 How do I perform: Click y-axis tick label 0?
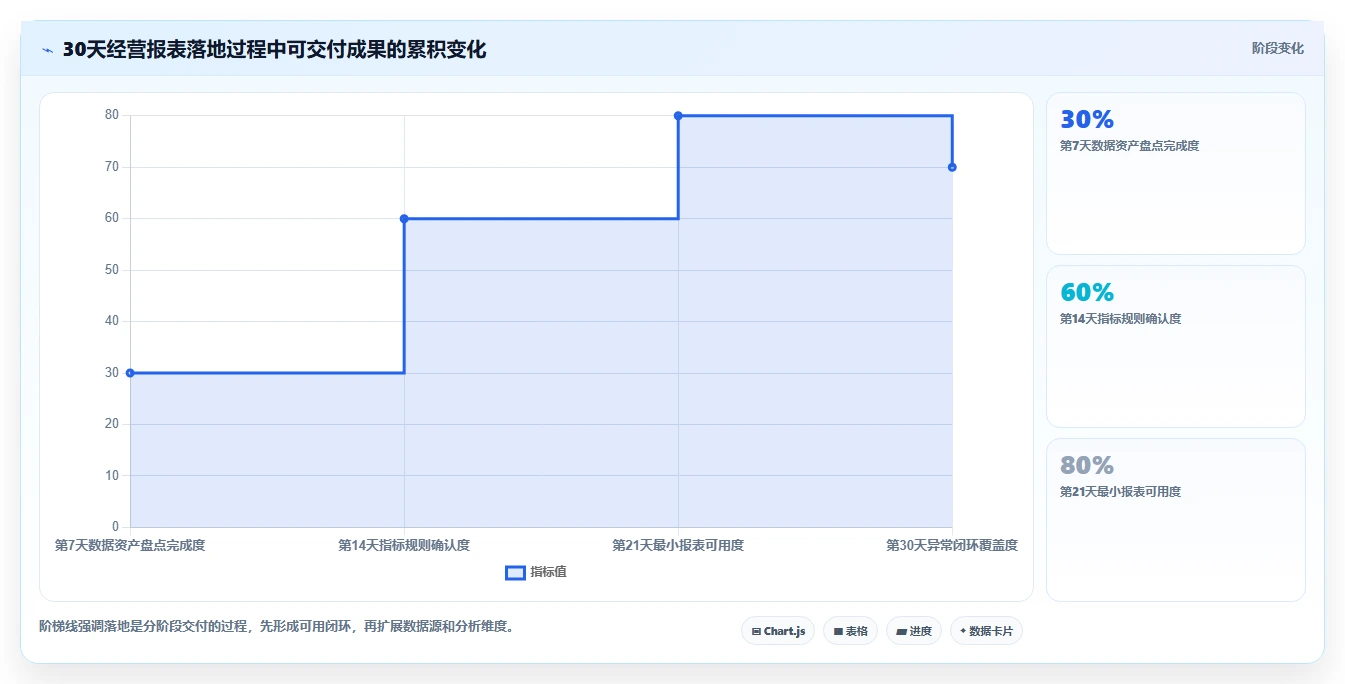[x=115, y=527]
